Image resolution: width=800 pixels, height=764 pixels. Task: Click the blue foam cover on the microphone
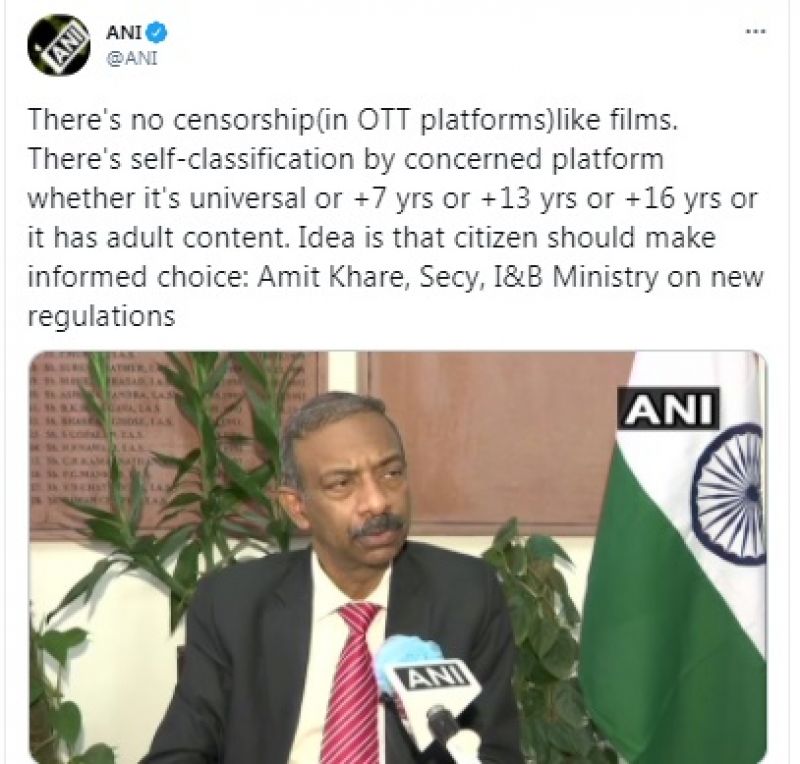[x=407, y=651]
